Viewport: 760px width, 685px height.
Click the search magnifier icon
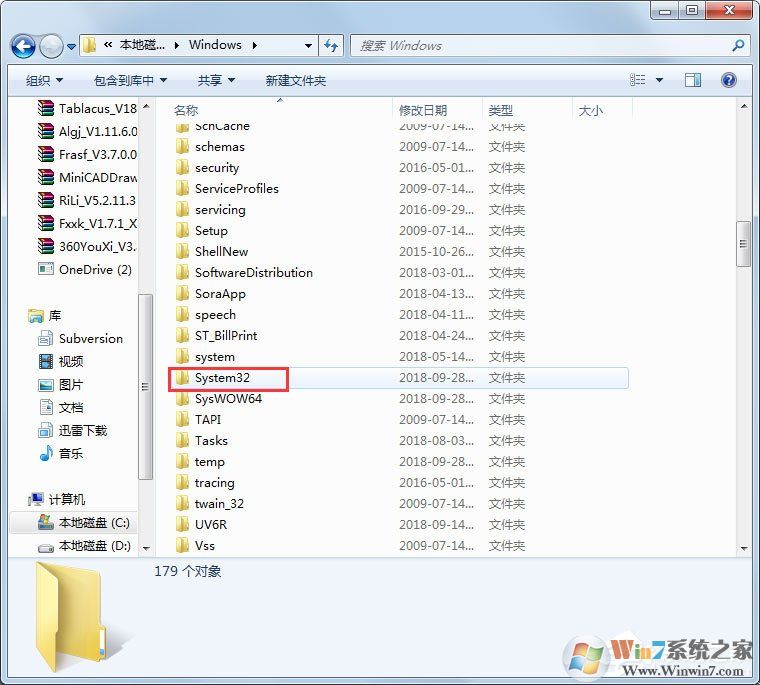point(738,46)
